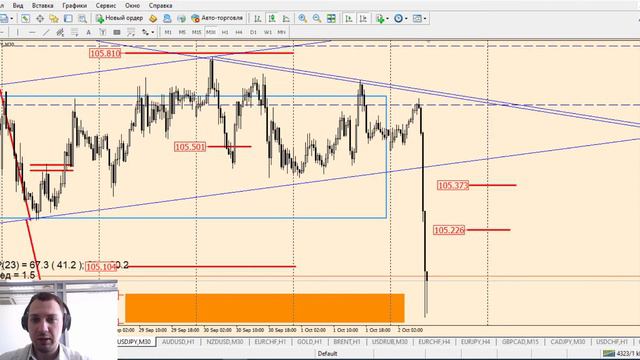Select the Fibonacci retracement tool
640x360 pixels.
pyautogui.click(x=74, y=32)
